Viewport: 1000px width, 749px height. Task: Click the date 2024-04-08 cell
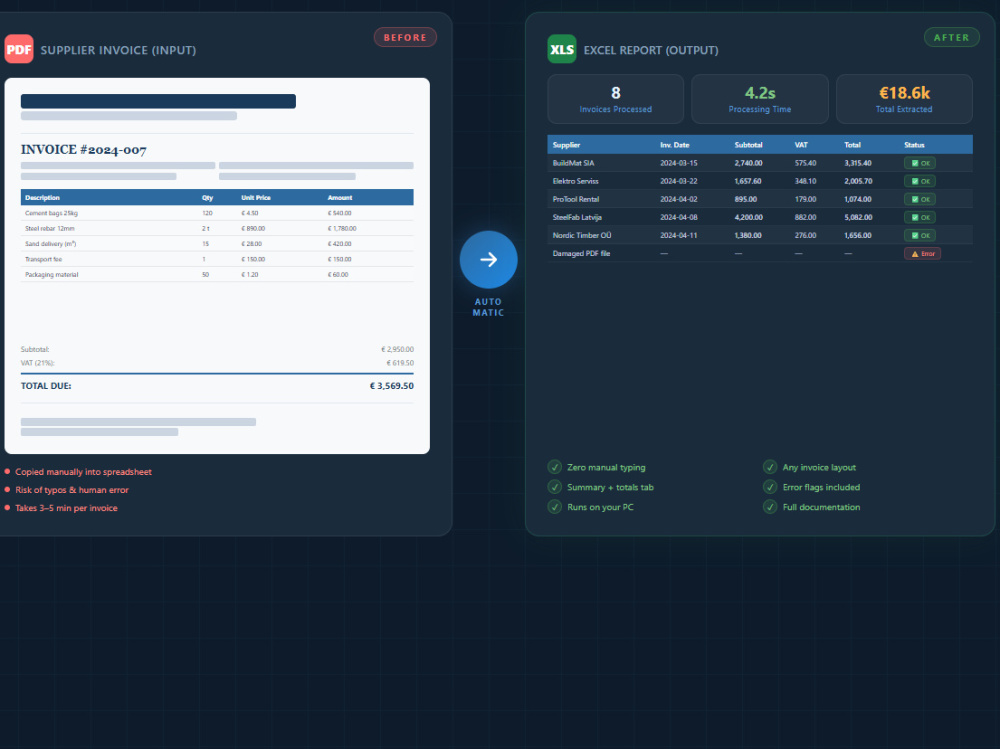click(x=679, y=218)
